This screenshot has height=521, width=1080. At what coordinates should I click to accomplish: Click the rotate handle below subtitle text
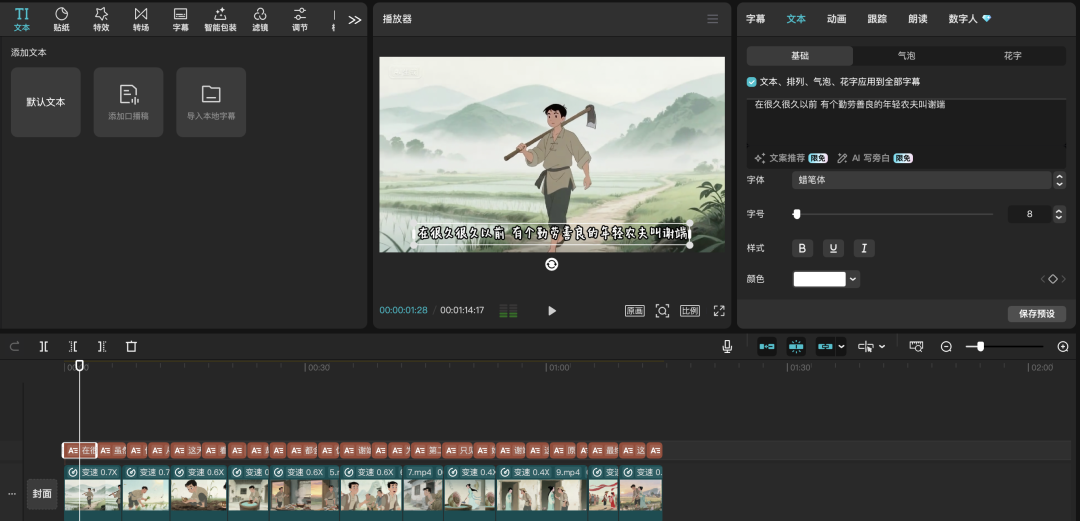click(551, 264)
